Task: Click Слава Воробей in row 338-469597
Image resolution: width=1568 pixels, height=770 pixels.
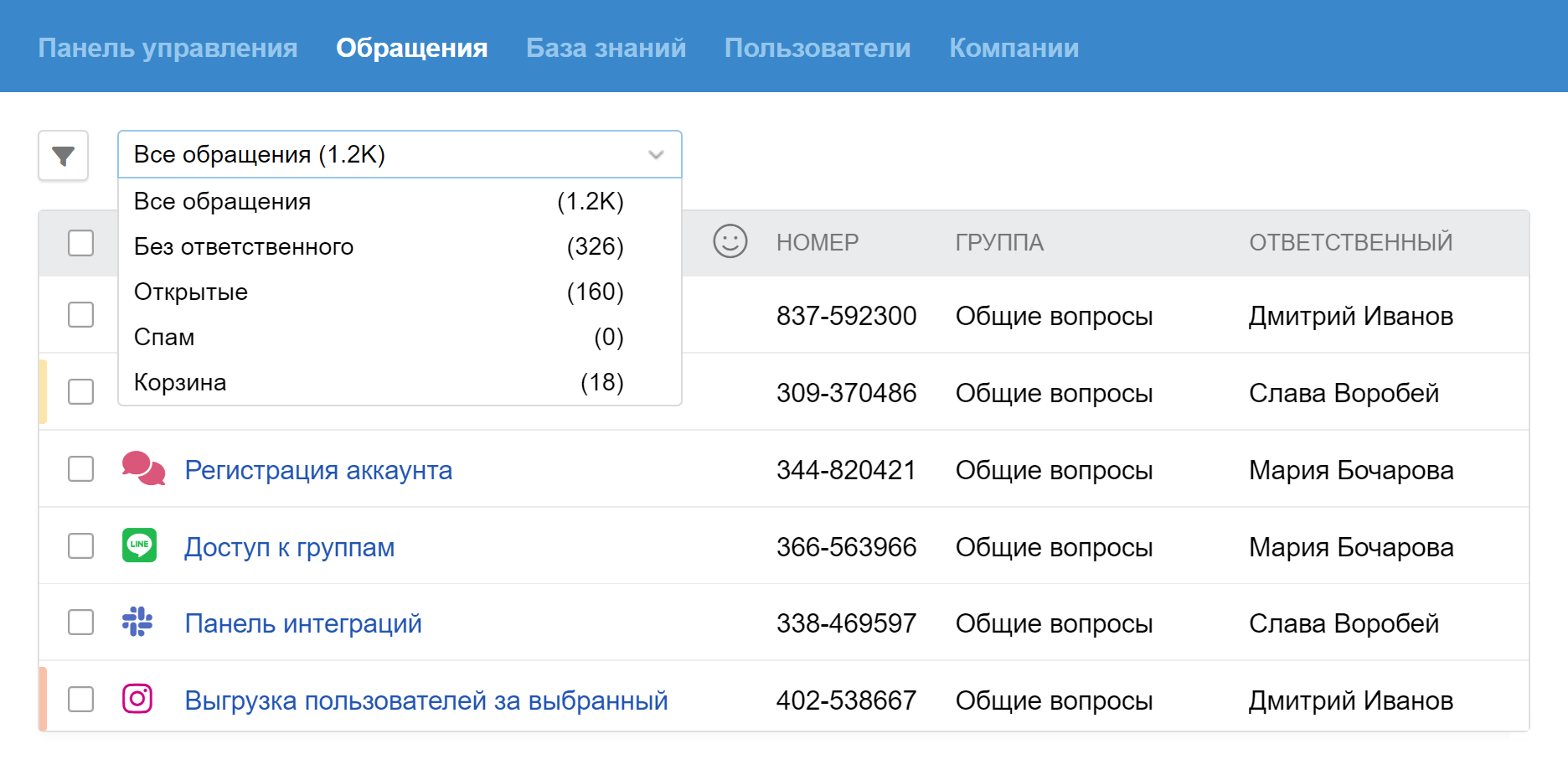Action: pos(1344,623)
